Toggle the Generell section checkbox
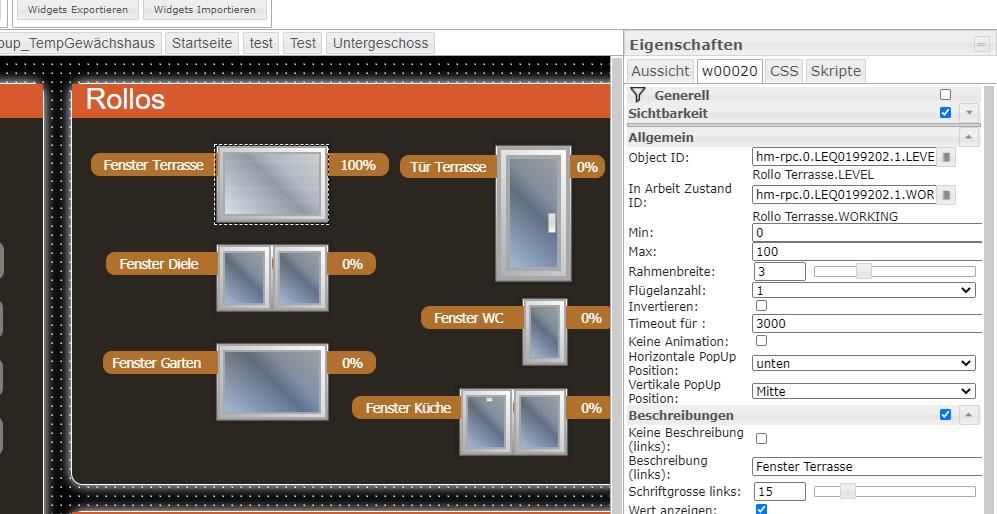The width and height of the screenshot is (997, 514). point(945,95)
